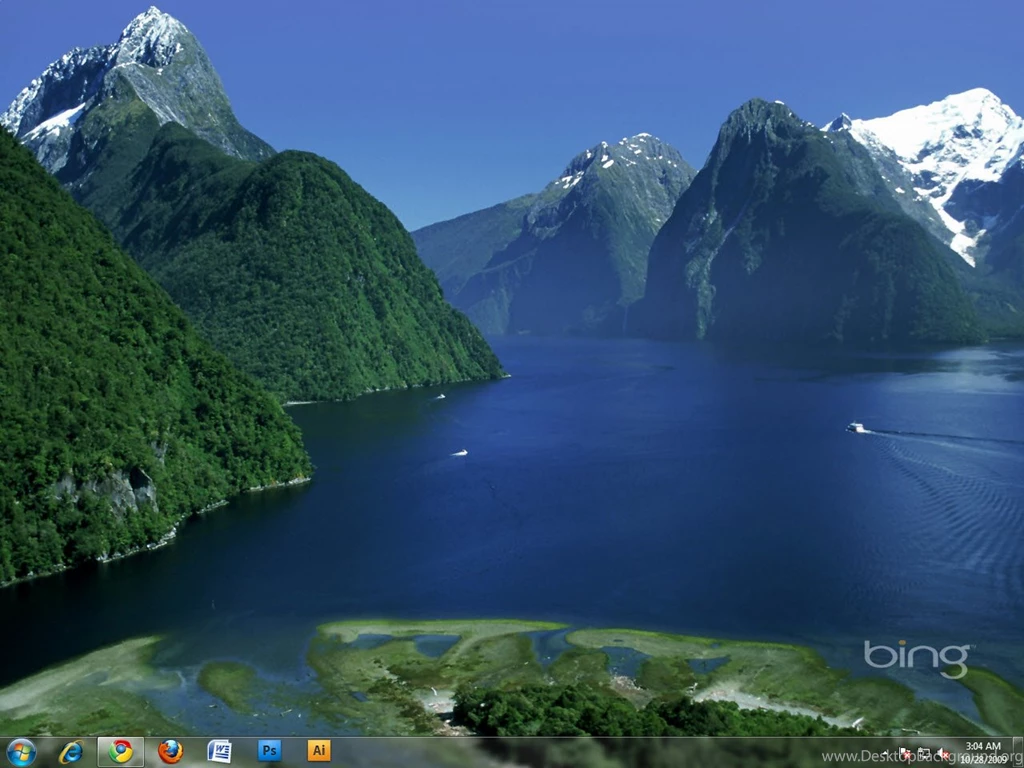This screenshot has height=768, width=1024.
Task: Expand hidden notification area icons
Action: (x=885, y=752)
